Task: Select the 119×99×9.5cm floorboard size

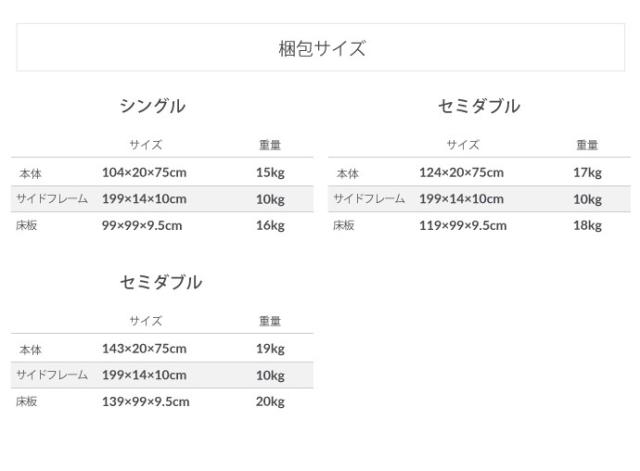Action: click(x=462, y=226)
